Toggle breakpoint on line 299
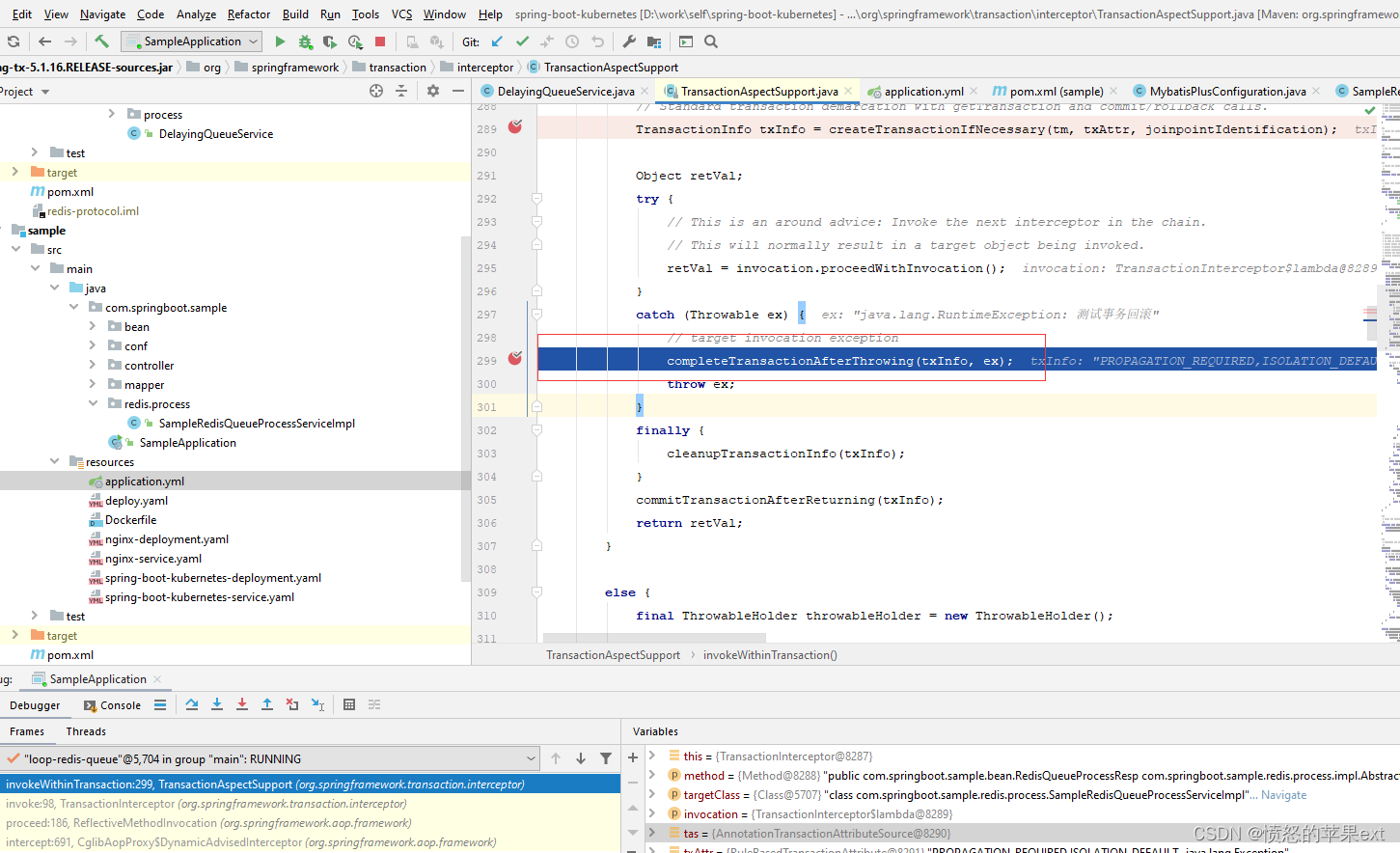 pos(515,359)
